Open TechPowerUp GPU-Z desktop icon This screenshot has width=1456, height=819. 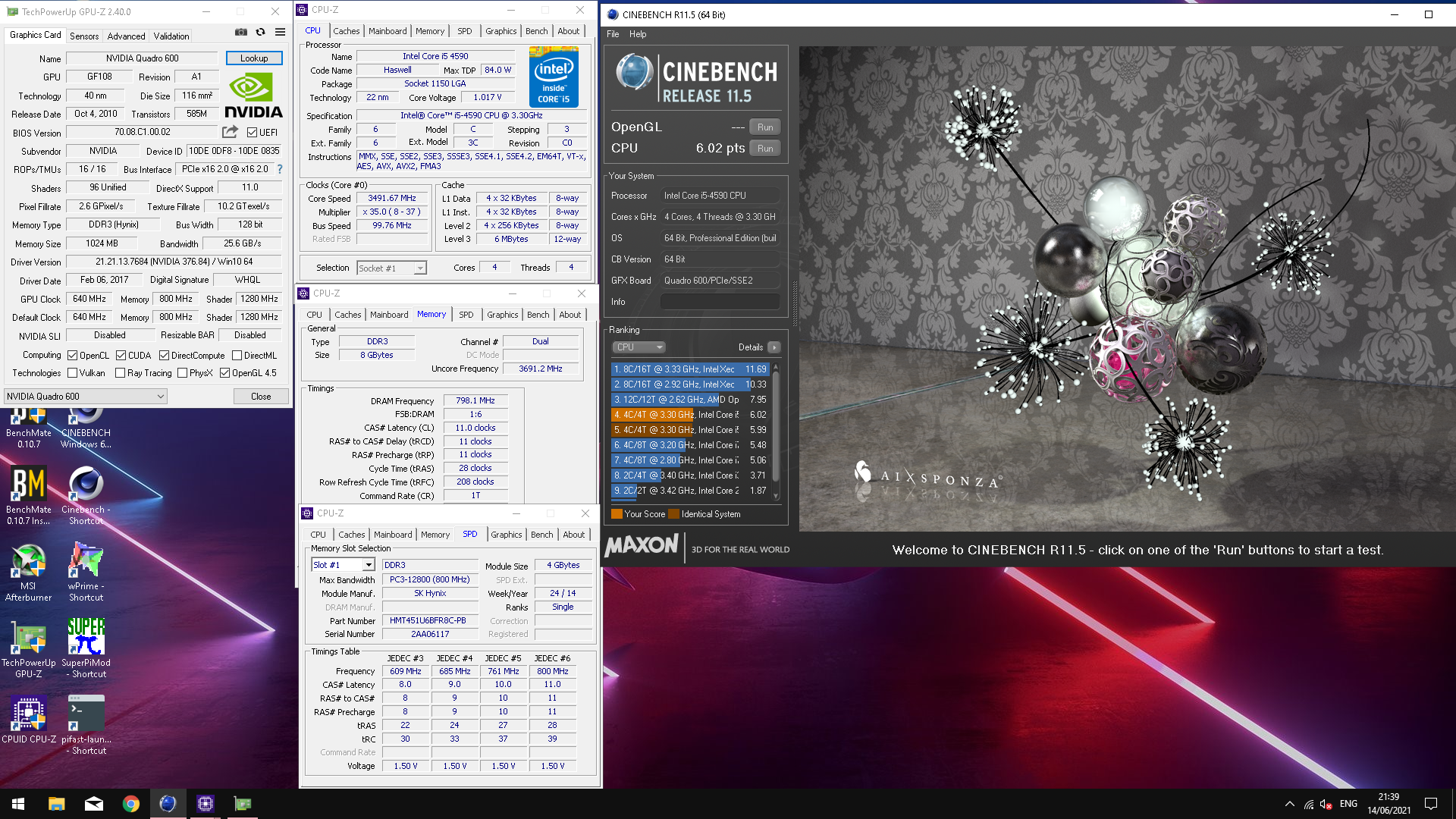click(29, 648)
